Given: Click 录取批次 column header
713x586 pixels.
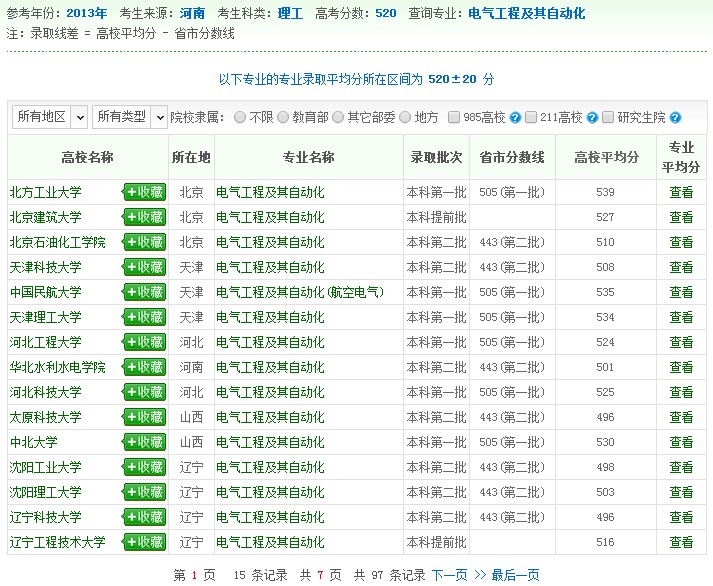Looking at the screenshot, I should (437, 157).
